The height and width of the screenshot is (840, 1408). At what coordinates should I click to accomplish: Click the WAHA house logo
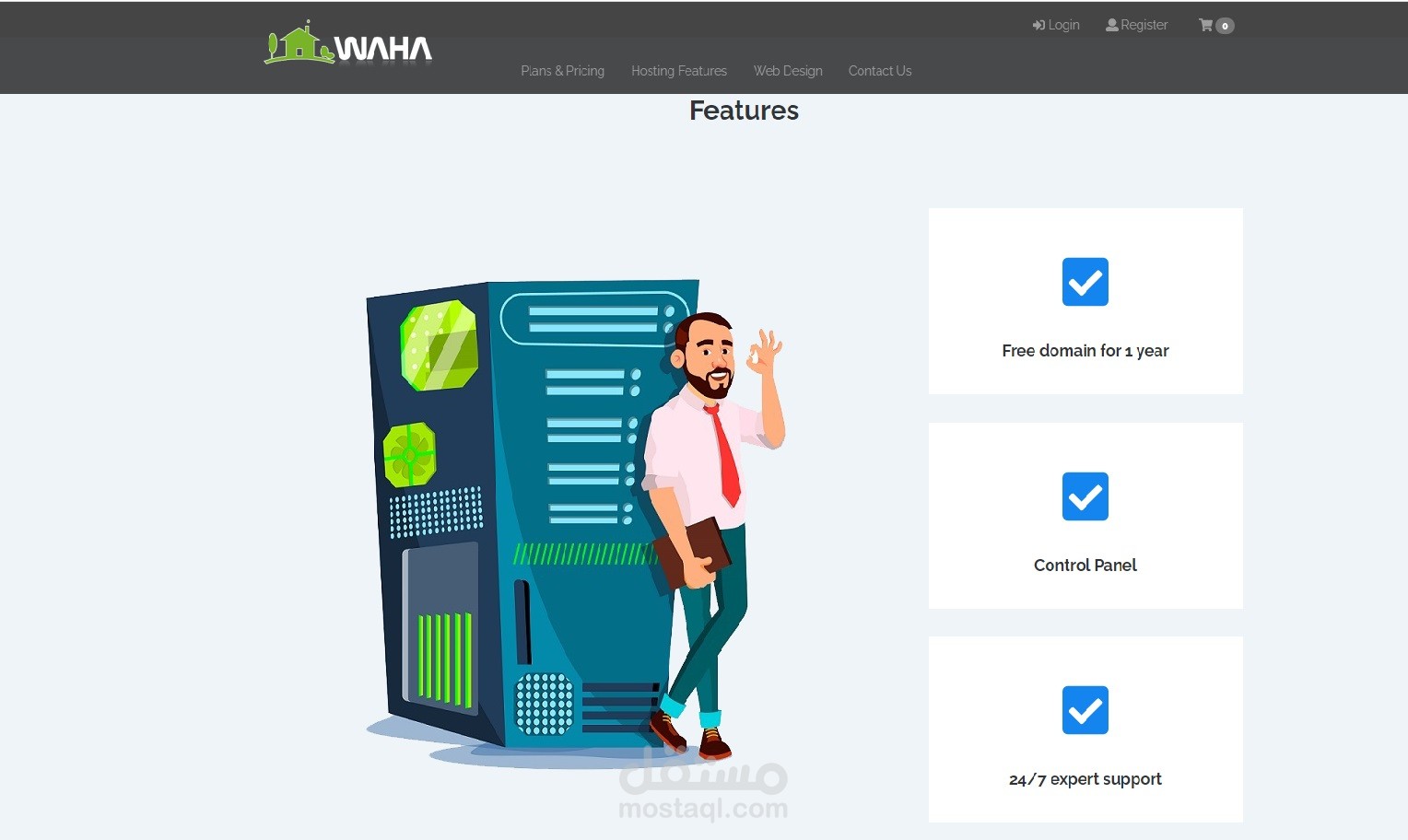pyautogui.click(x=348, y=43)
